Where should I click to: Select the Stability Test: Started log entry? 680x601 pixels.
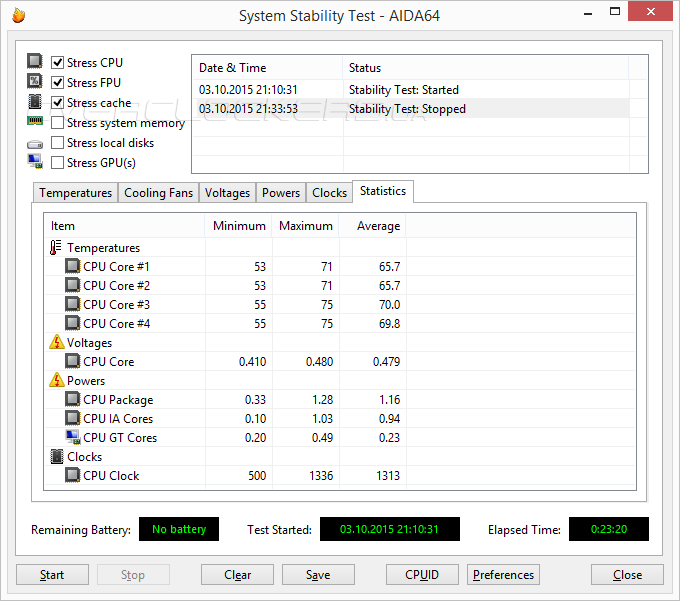[x=411, y=90]
